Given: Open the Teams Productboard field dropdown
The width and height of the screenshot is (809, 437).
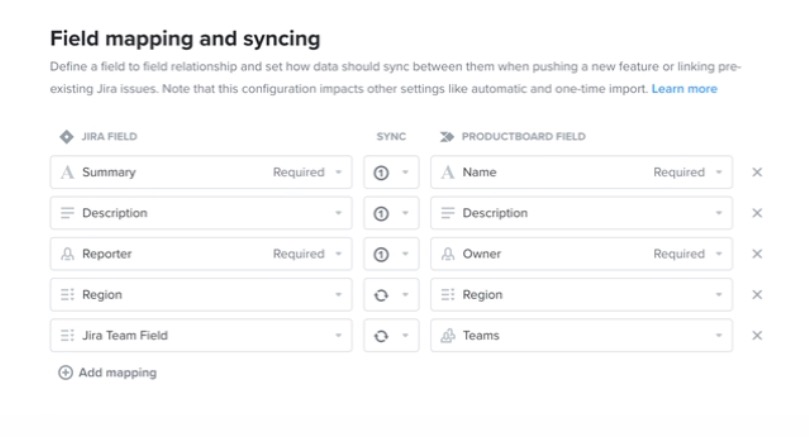Looking at the screenshot, I should [581, 335].
